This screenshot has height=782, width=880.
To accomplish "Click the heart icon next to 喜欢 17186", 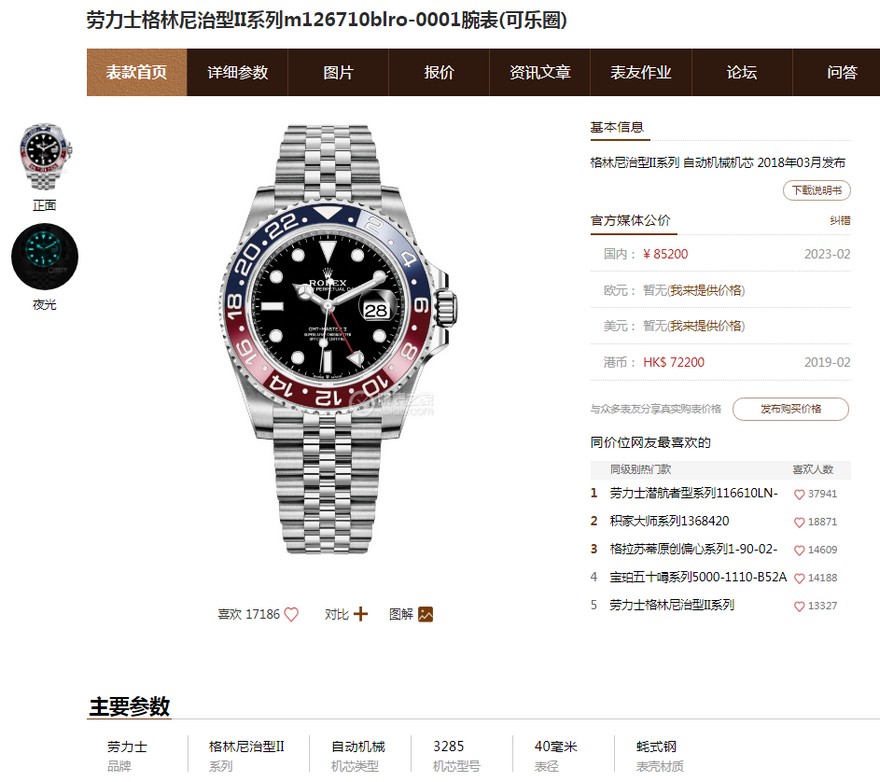I will (291, 614).
